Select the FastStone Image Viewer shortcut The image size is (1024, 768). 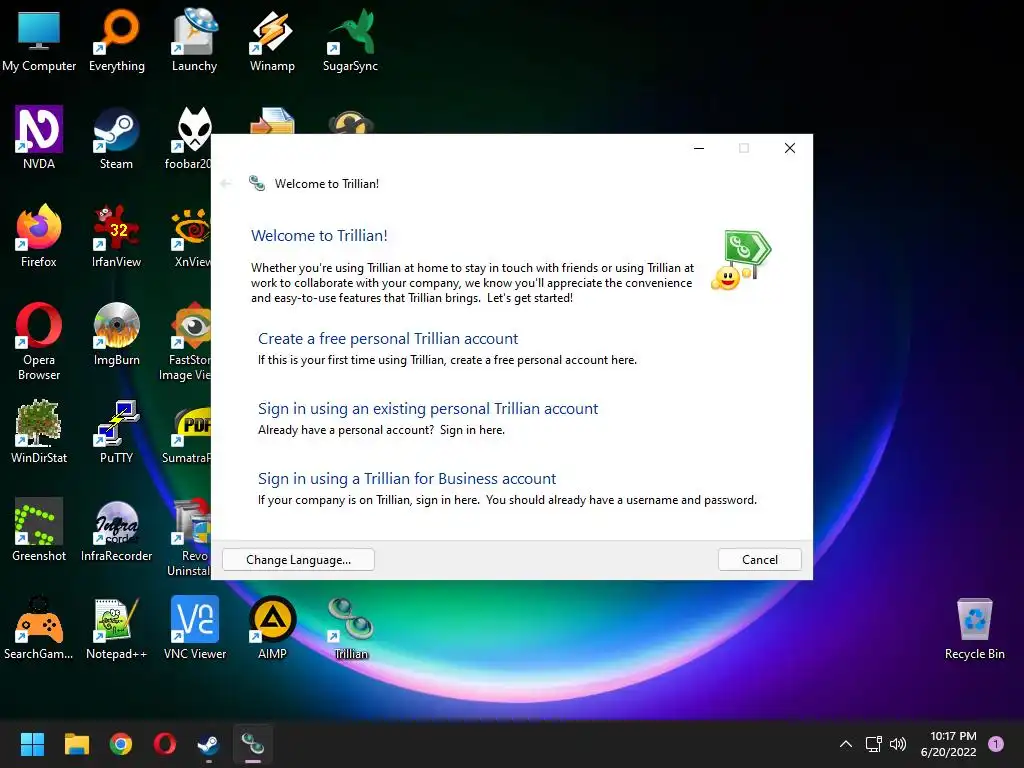(187, 341)
